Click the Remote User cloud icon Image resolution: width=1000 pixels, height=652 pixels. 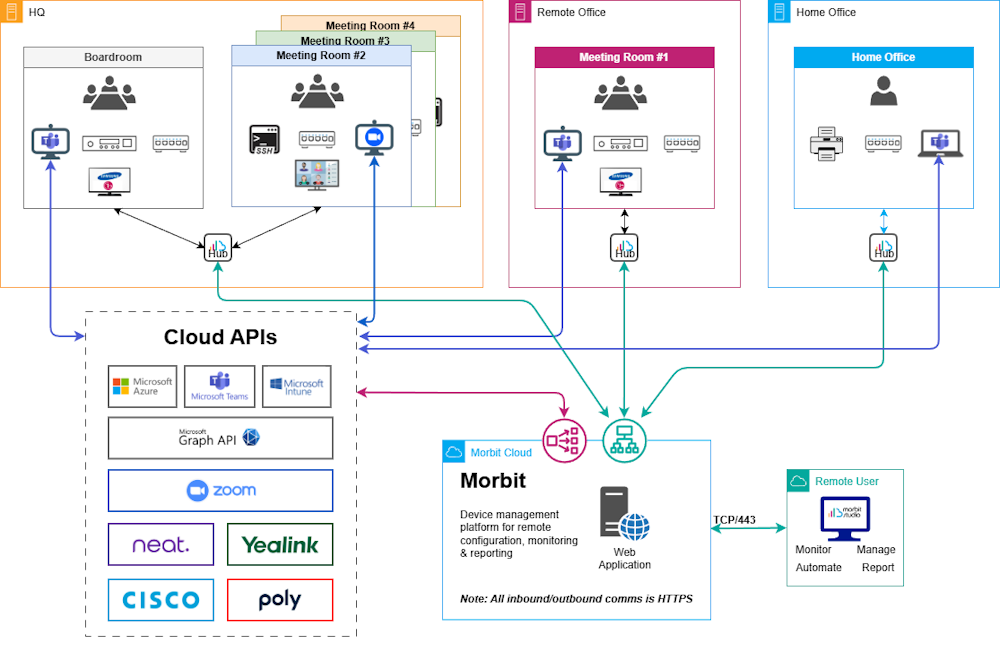(x=798, y=481)
